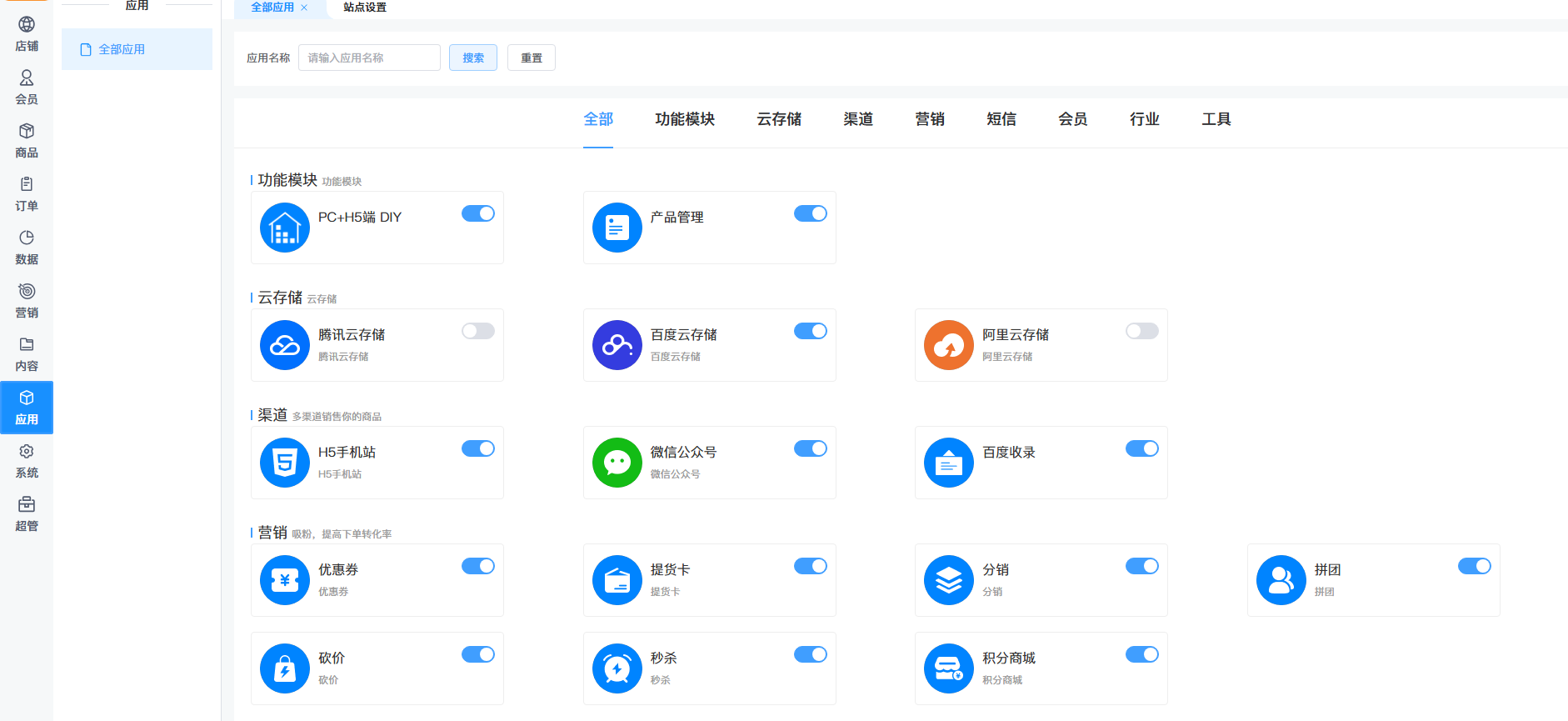Switch to the 短信 category tab
Viewport: 1568px width, 721px height.
tap(1001, 119)
